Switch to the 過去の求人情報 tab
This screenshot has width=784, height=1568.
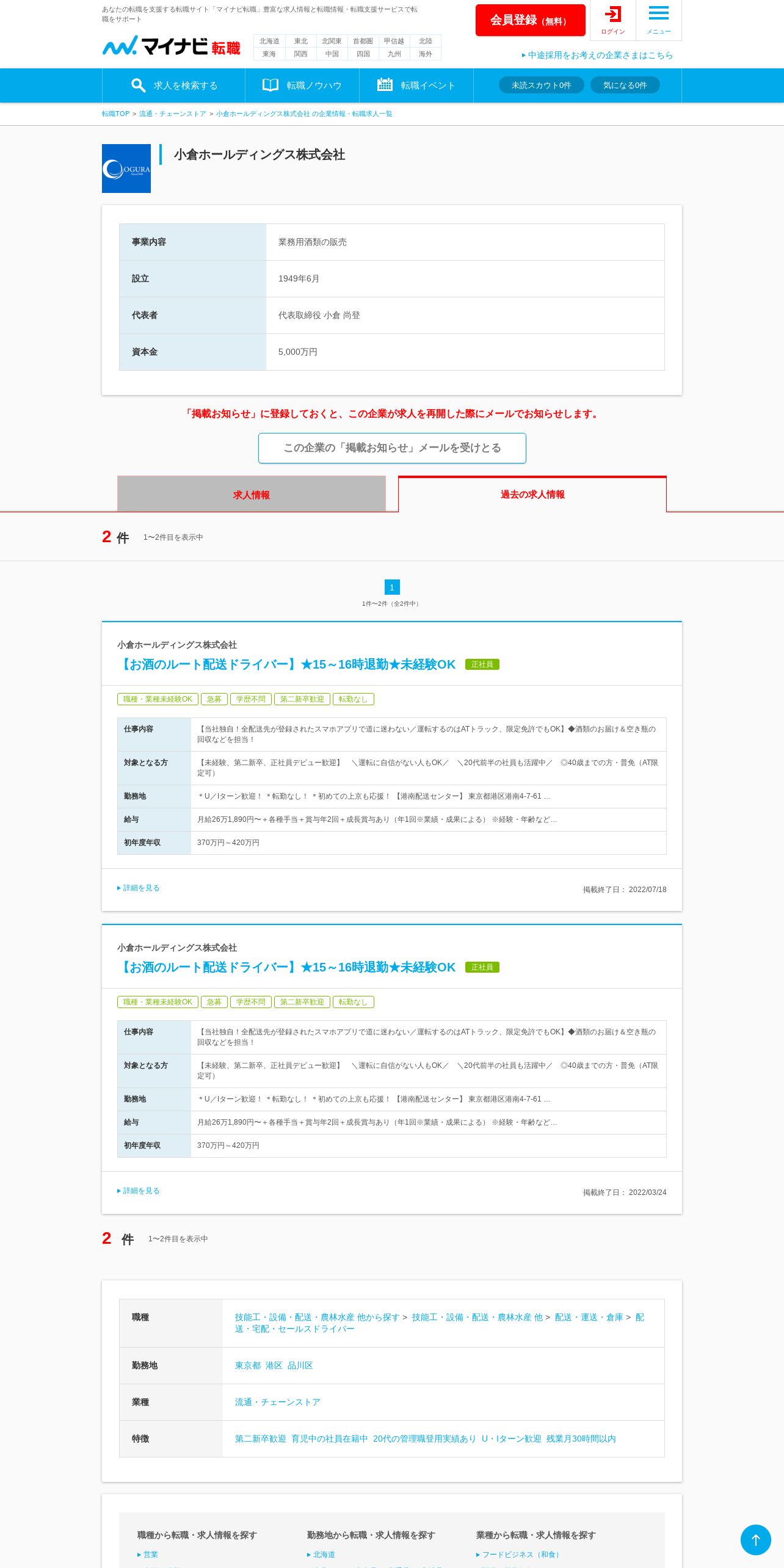pos(532,494)
